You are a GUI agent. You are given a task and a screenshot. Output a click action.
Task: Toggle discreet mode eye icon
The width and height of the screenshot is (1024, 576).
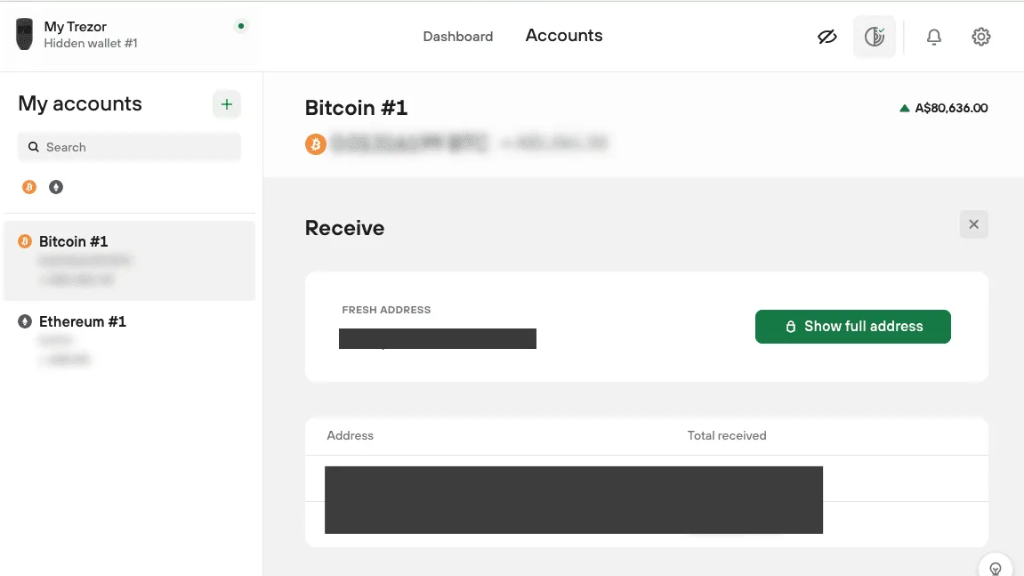(x=827, y=37)
